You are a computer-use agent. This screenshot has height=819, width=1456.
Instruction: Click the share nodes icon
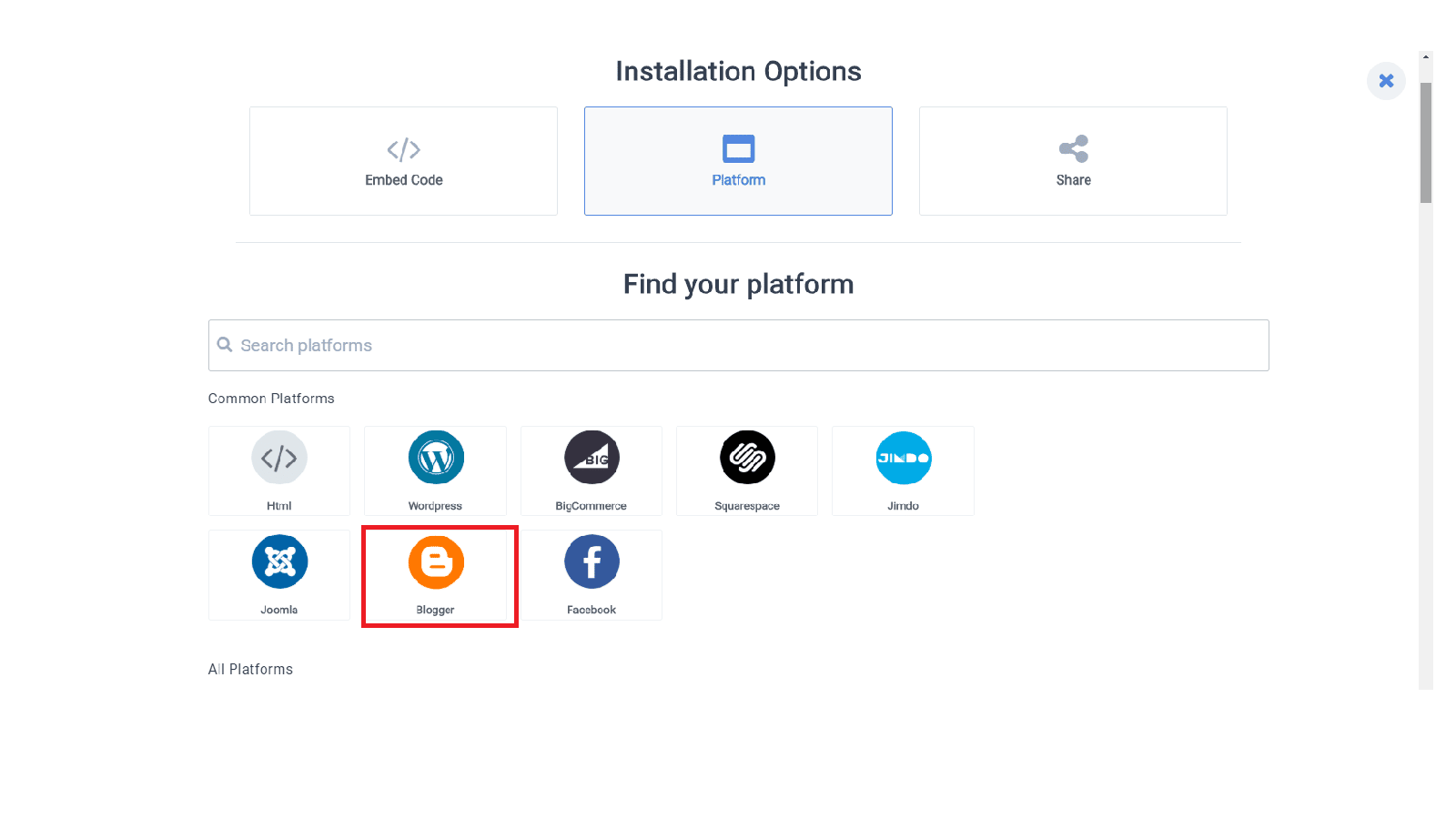[x=1074, y=148]
